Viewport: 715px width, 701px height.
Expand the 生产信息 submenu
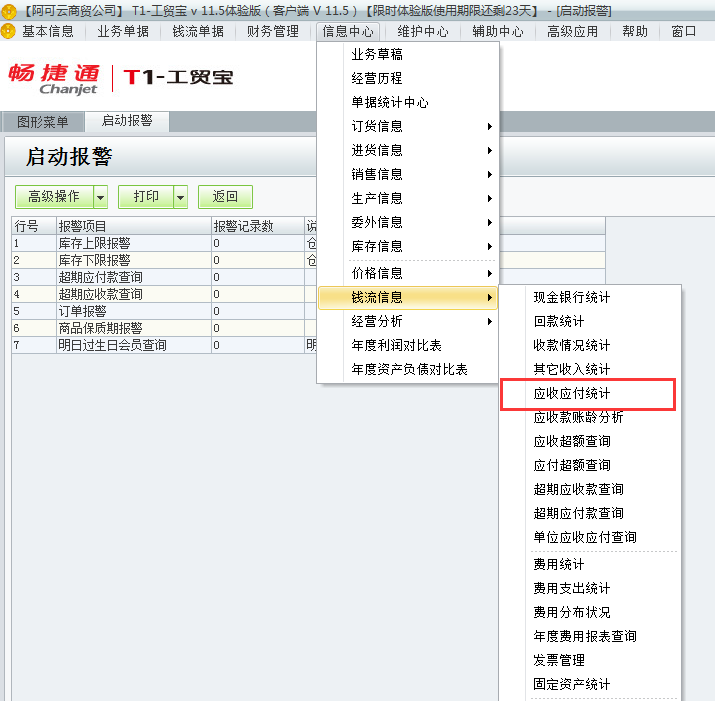coord(408,198)
